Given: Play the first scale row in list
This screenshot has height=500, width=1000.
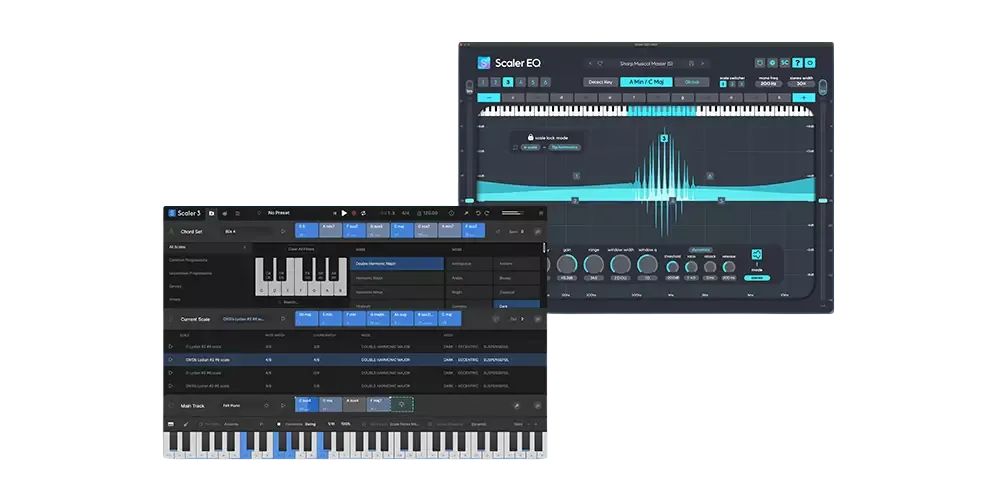Looking at the screenshot, I should pos(170,346).
